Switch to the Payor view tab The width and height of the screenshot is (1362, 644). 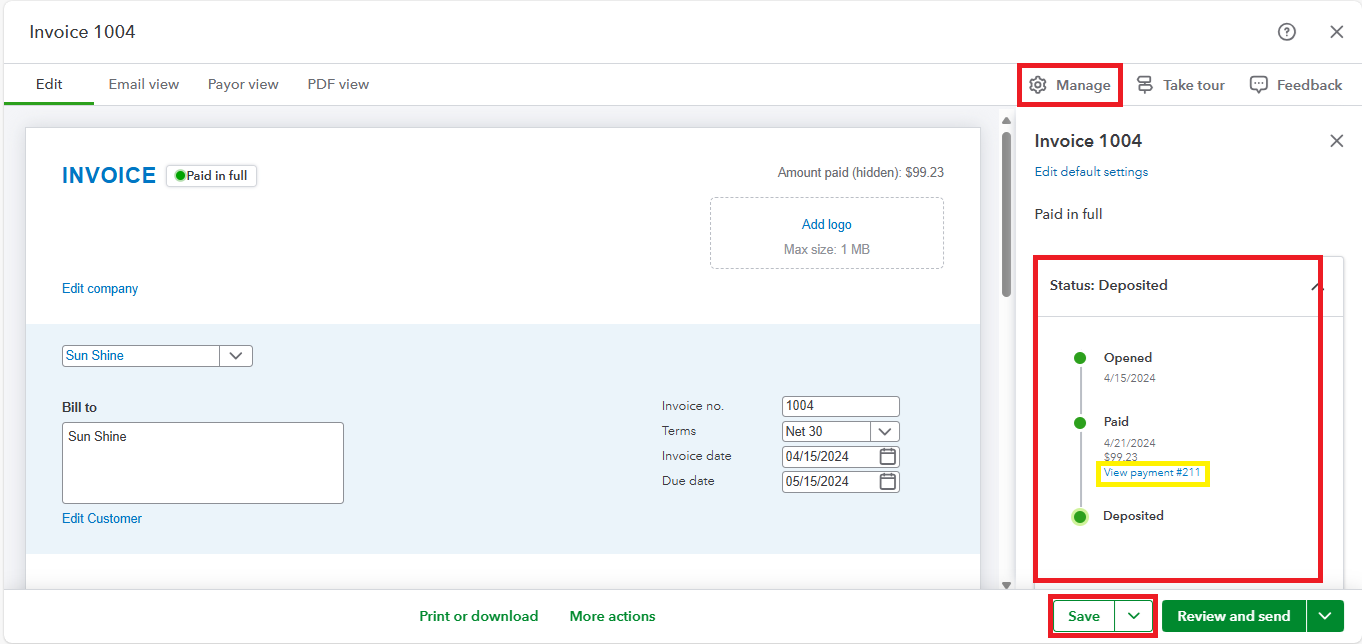click(243, 84)
